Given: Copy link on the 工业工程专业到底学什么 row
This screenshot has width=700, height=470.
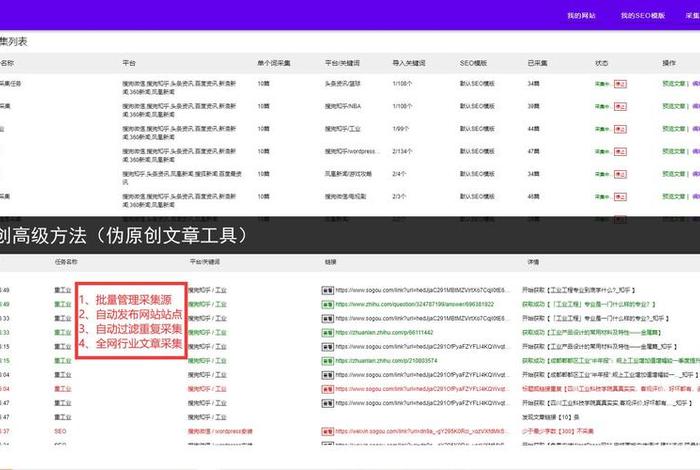Looking at the screenshot, I should click(x=327, y=291).
